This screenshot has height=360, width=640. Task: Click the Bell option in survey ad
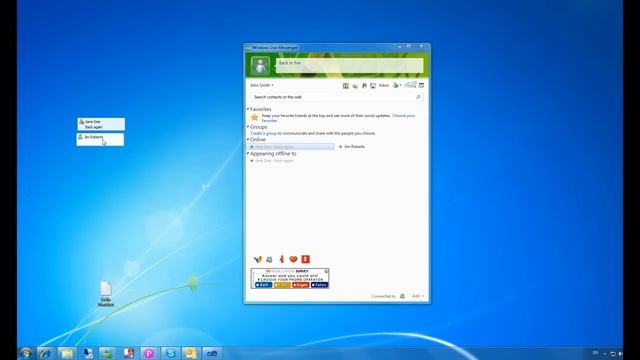click(263, 285)
